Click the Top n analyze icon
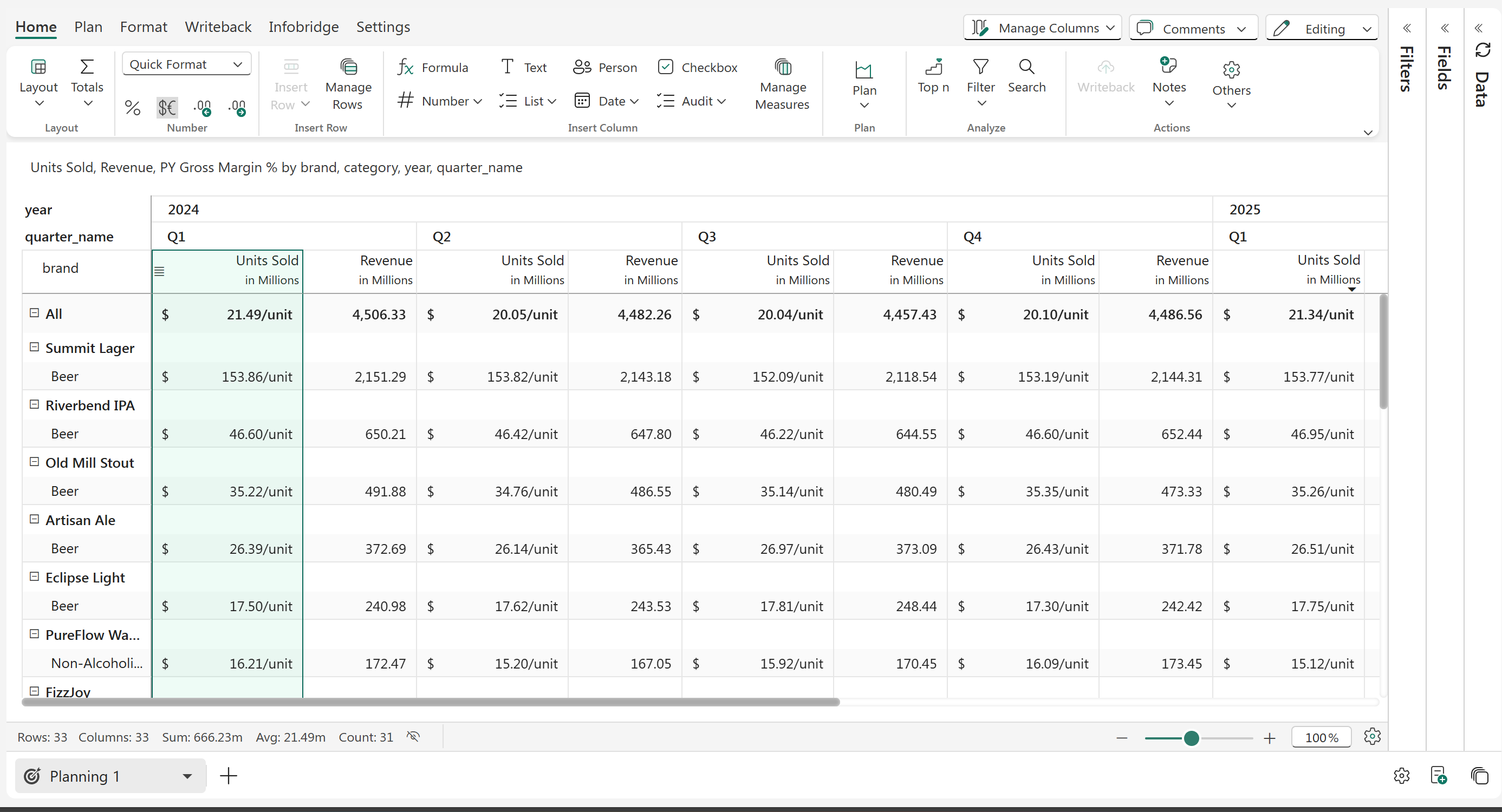 click(x=933, y=76)
